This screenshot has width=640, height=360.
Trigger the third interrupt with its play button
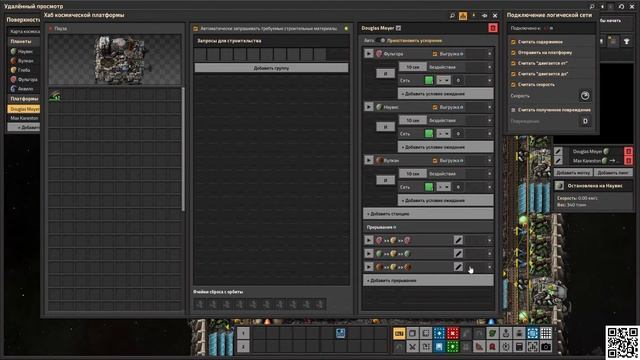pyautogui.click(x=369, y=267)
